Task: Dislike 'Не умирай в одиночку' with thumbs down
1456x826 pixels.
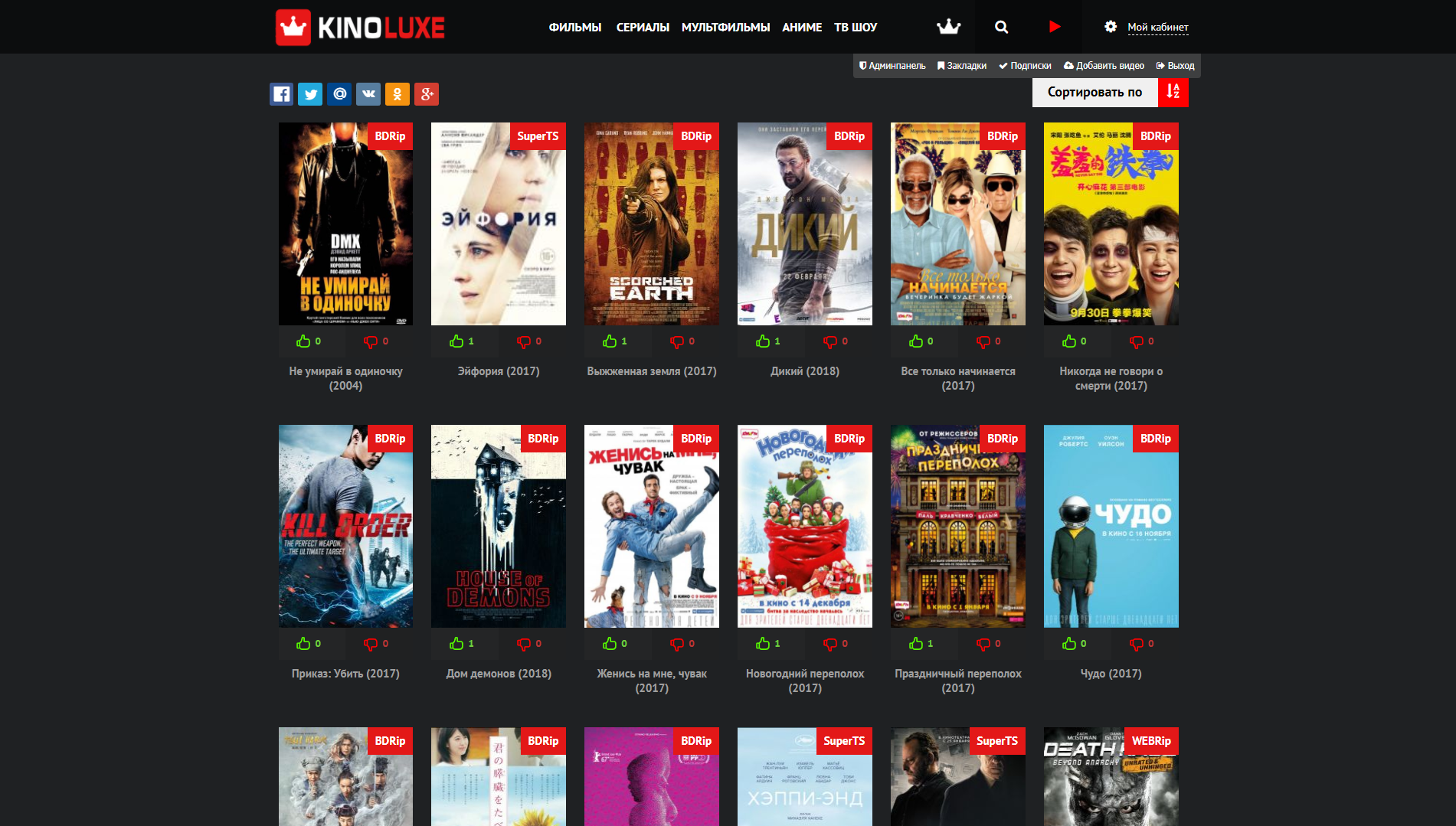Action: point(371,341)
